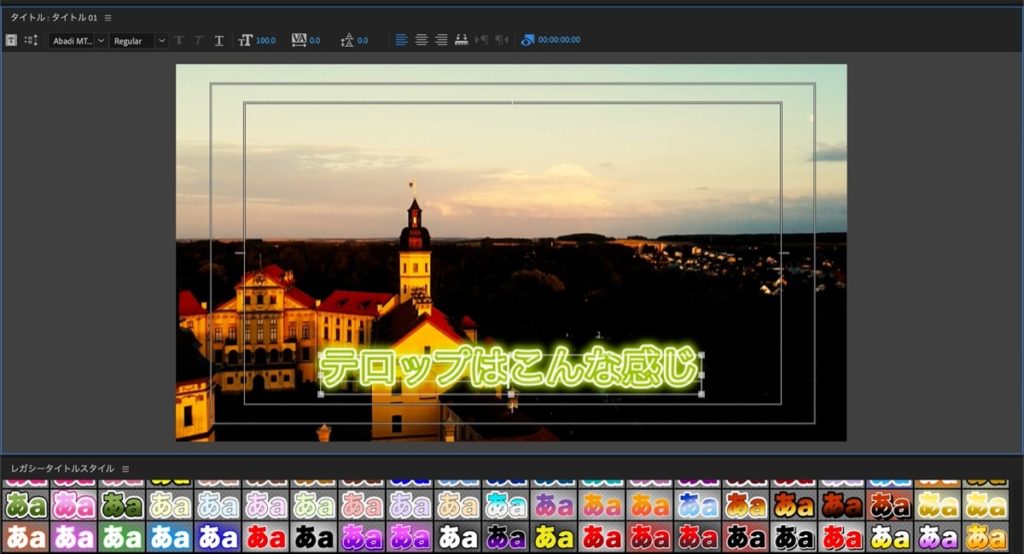
Task: Toggle the Show Background Video icon
Action: tap(527, 40)
